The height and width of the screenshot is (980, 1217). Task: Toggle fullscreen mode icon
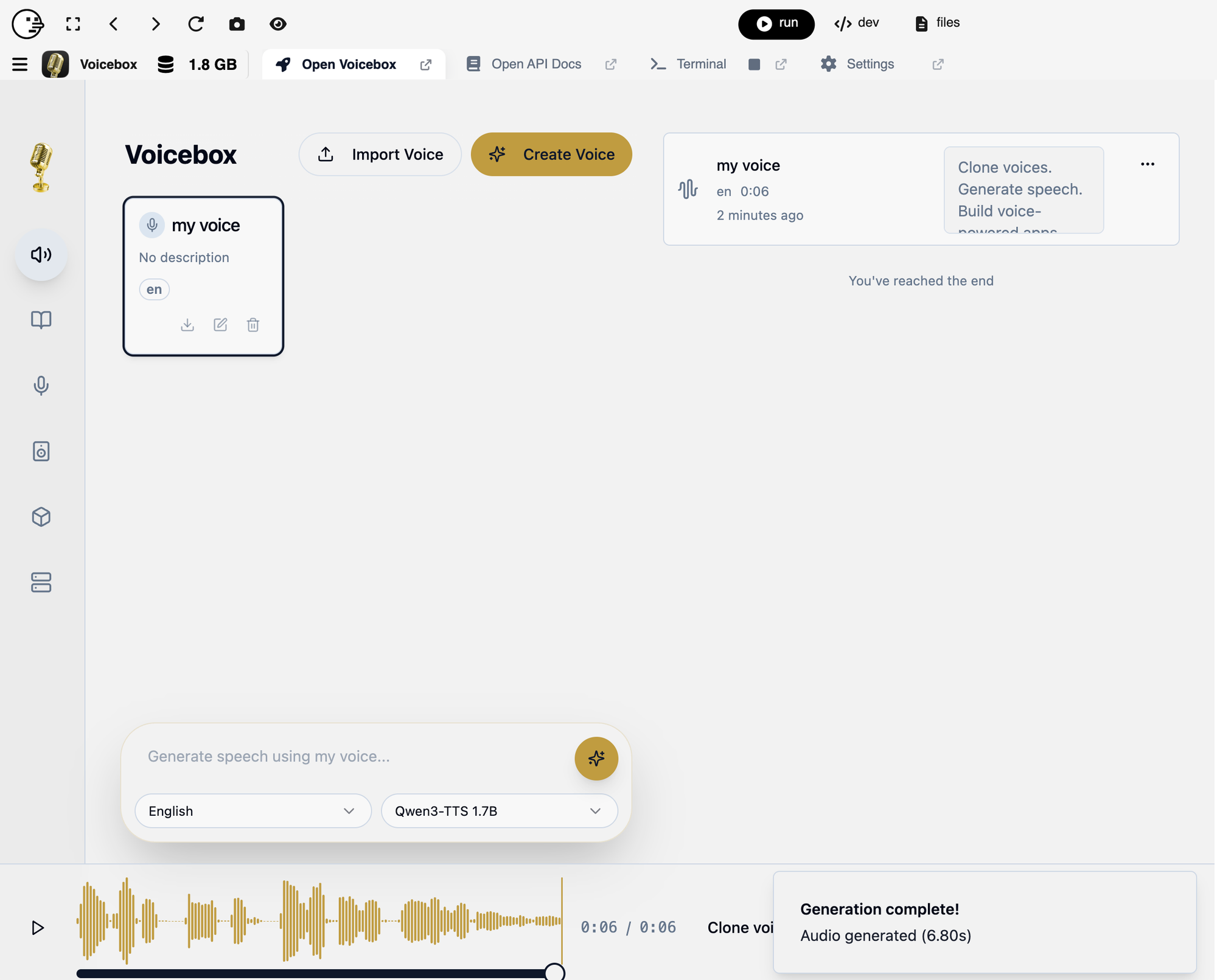(73, 24)
